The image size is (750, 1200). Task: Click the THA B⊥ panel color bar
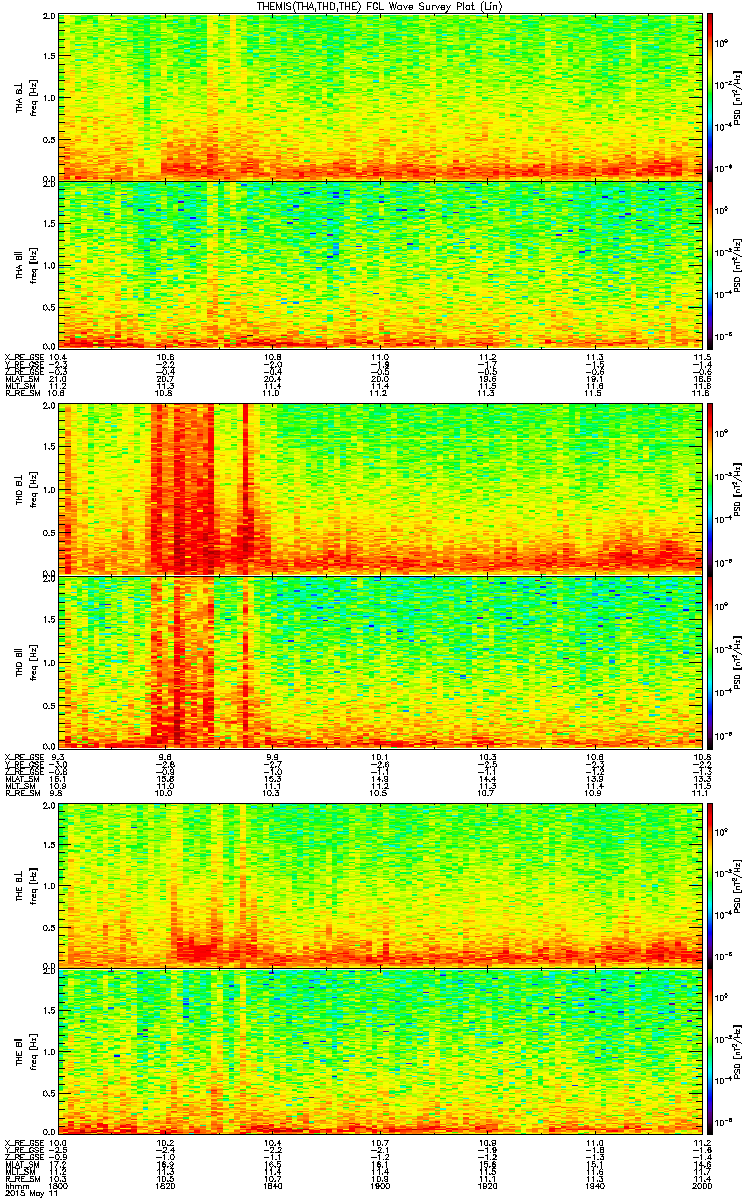point(709,96)
